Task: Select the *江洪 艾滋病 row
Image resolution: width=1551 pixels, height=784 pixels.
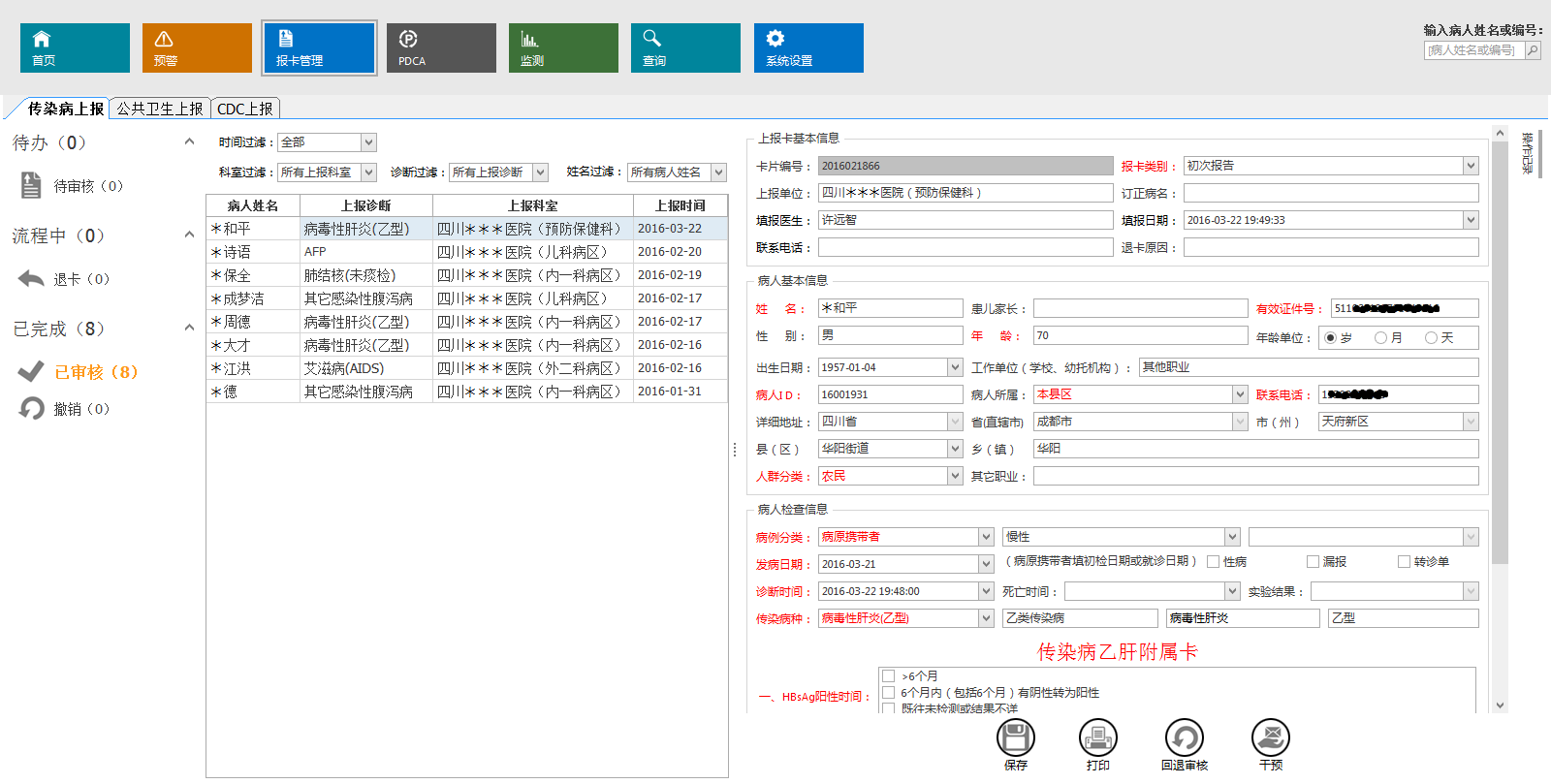Action: pos(467,368)
